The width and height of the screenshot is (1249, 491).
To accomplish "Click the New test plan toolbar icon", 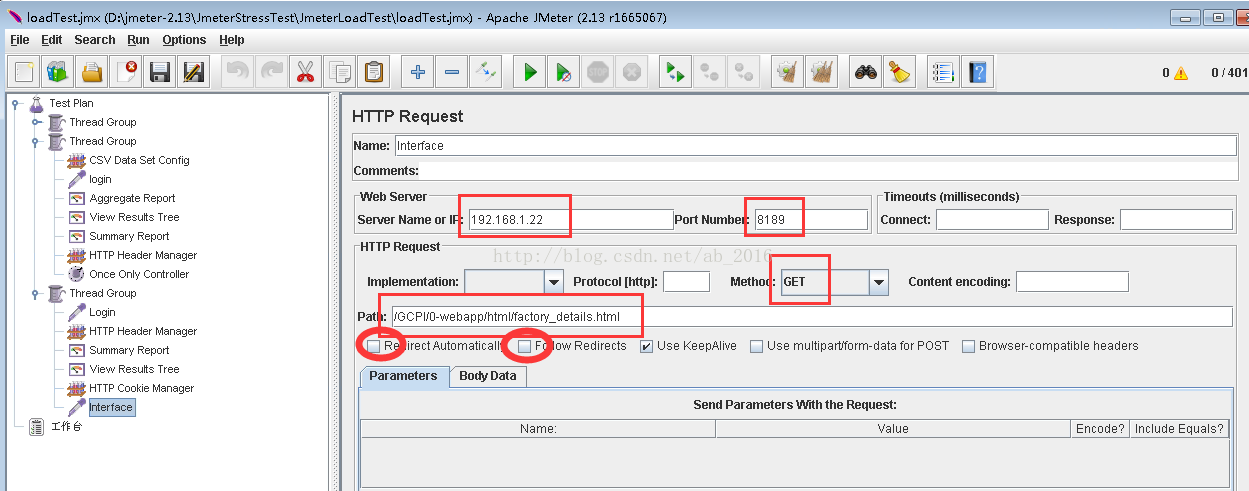I will 24,72.
